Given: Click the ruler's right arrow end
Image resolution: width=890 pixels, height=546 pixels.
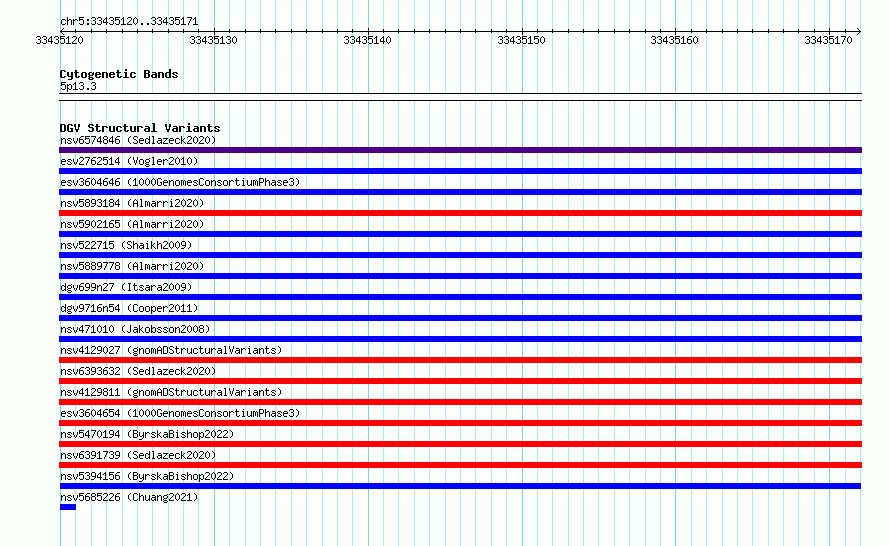Looking at the screenshot, I should pos(859,31).
